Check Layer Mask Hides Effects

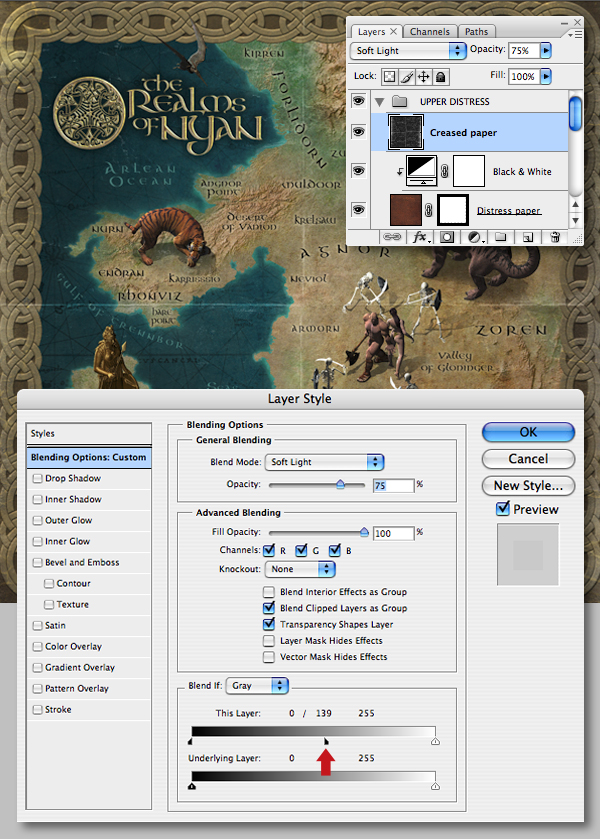(x=269, y=640)
